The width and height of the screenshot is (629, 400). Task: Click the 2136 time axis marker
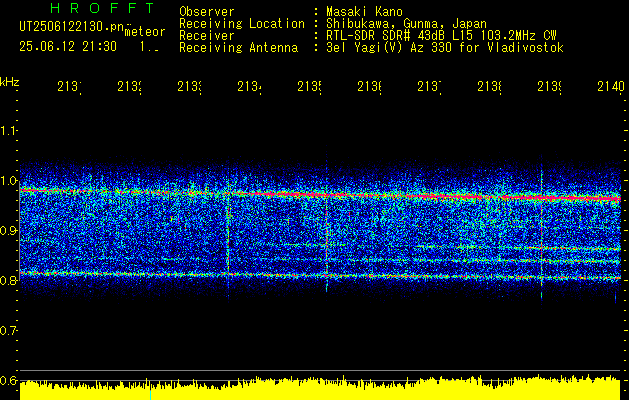[369, 86]
